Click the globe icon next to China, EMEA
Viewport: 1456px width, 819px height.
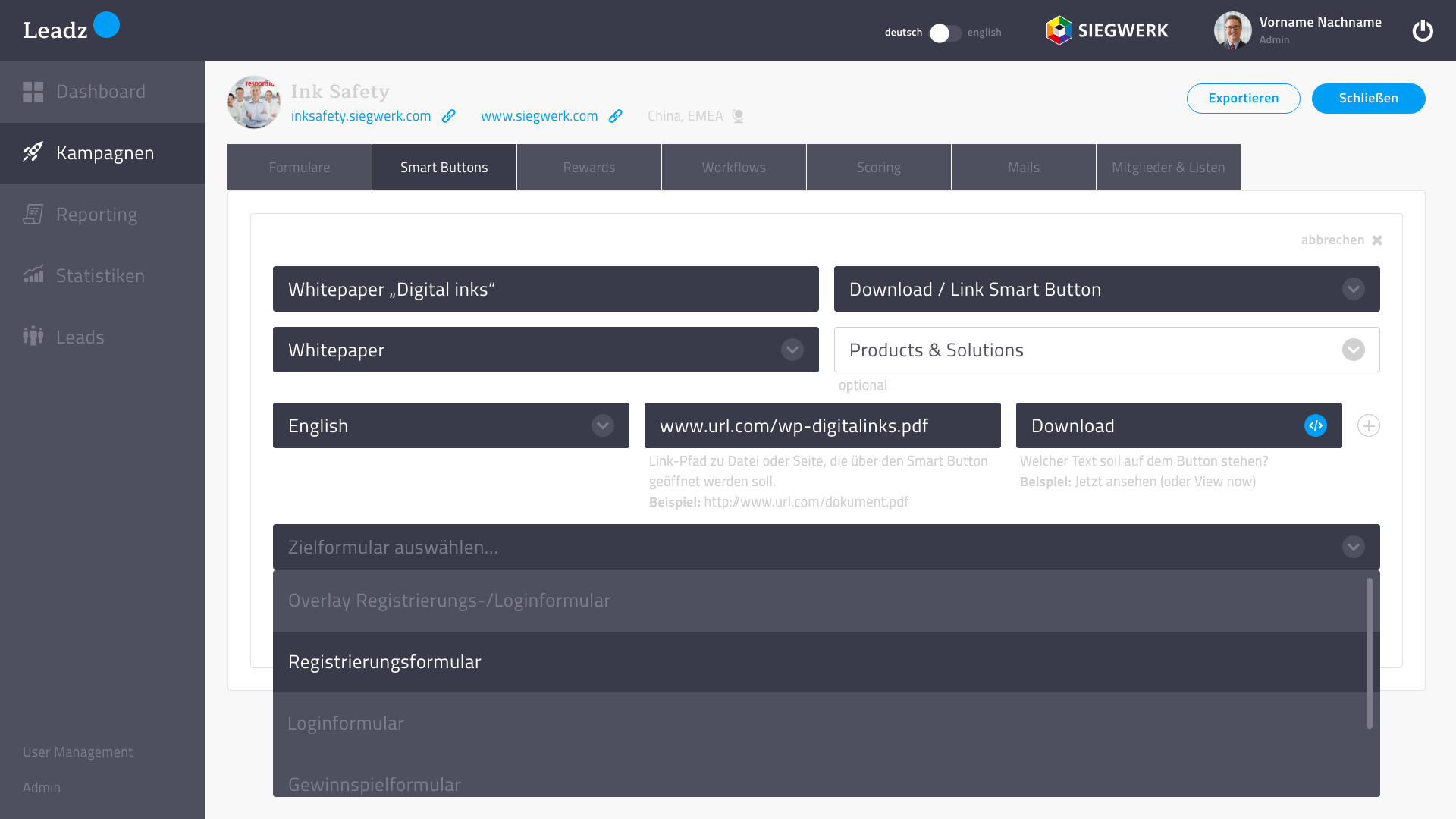tap(738, 116)
